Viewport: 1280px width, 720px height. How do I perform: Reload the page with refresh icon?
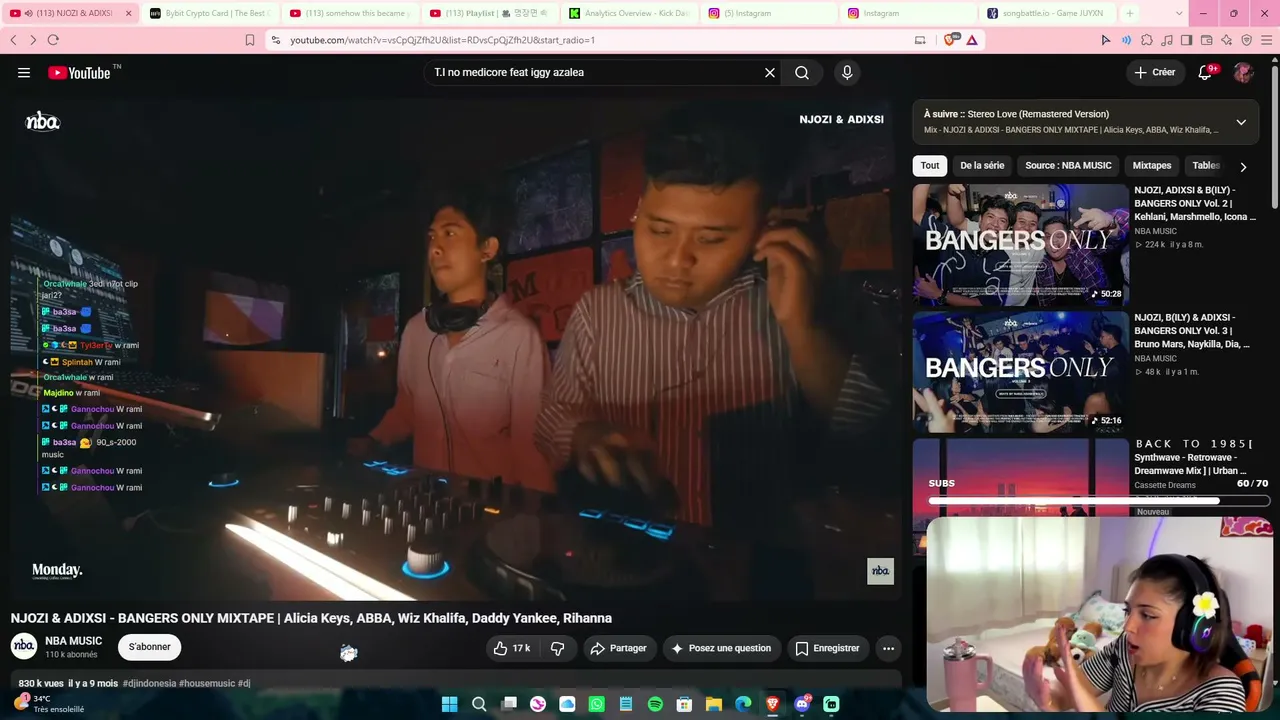click(x=53, y=40)
